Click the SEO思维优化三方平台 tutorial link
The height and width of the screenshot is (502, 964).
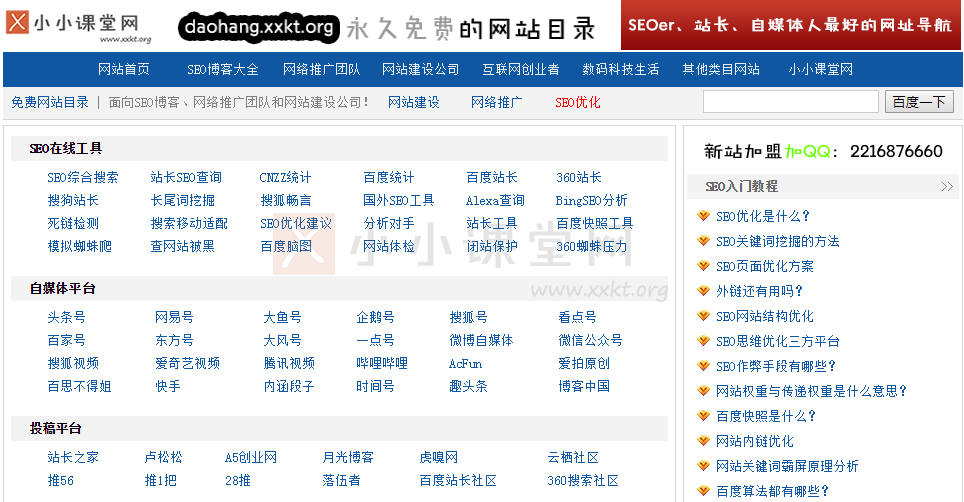point(778,342)
